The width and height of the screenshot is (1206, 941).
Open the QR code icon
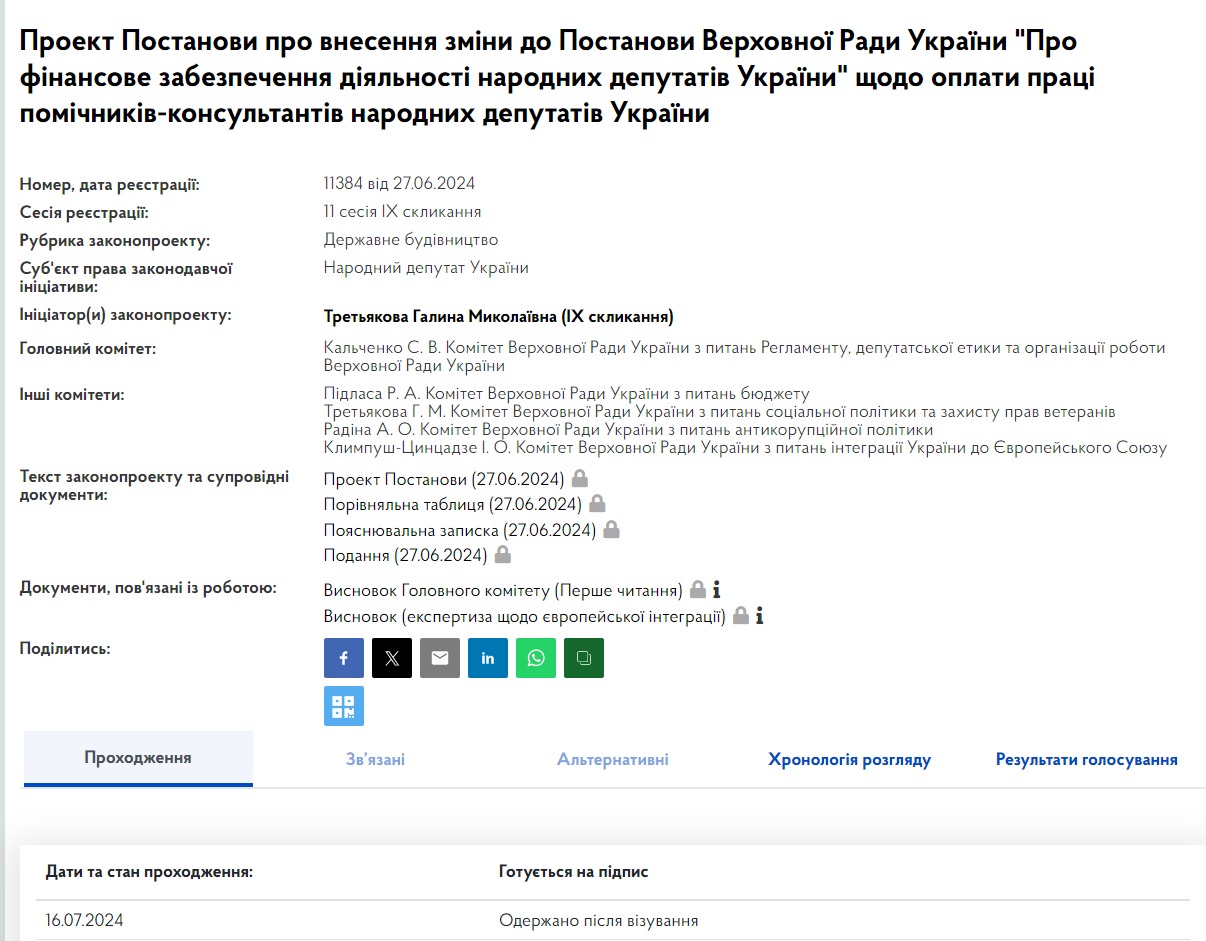pyautogui.click(x=343, y=706)
